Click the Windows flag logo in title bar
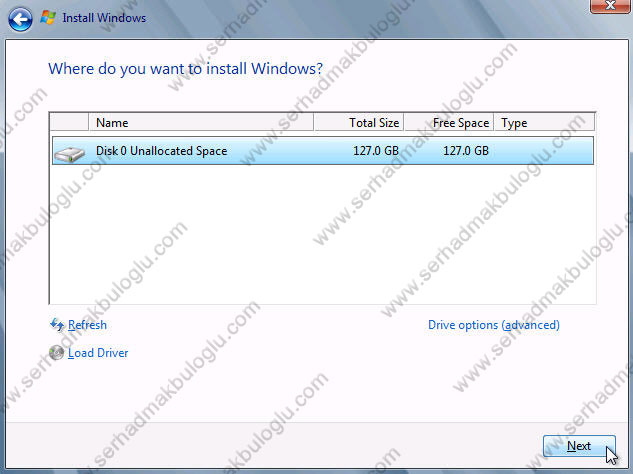 [x=48, y=18]
